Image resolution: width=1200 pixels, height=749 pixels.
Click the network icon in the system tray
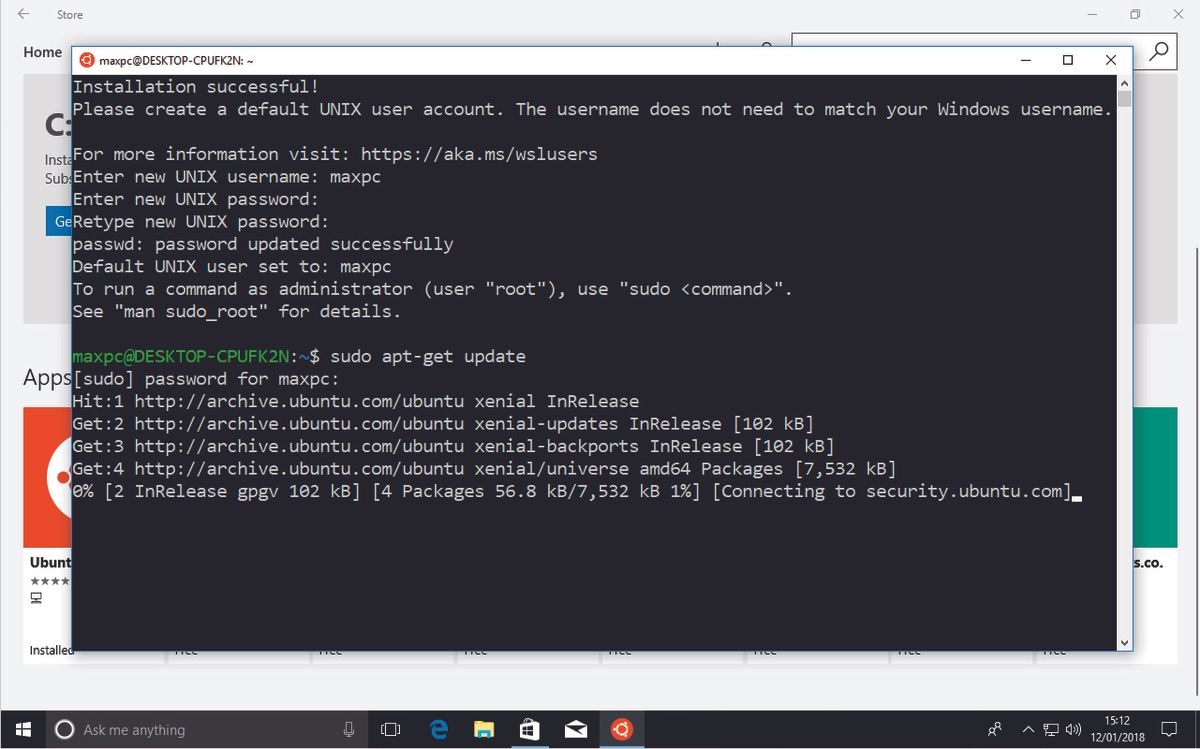(x=1050, y=729)
